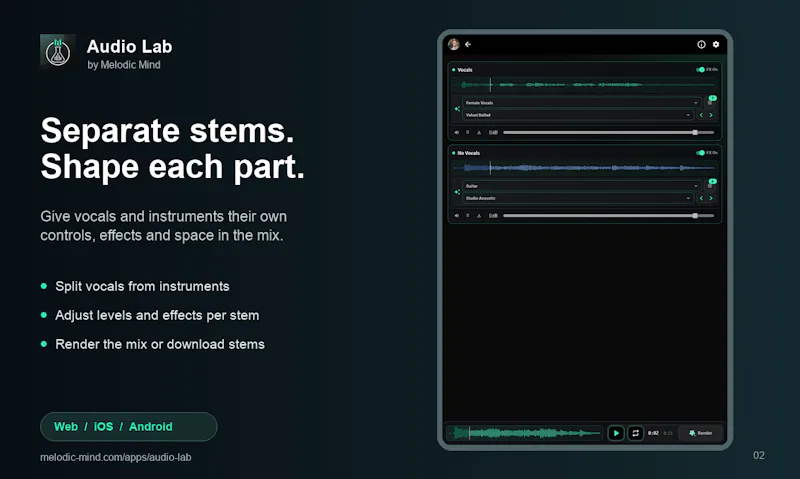Click the sparkle AI icon in Vocals stem
The image size is (800, 479).
click(x=457, y=109)
